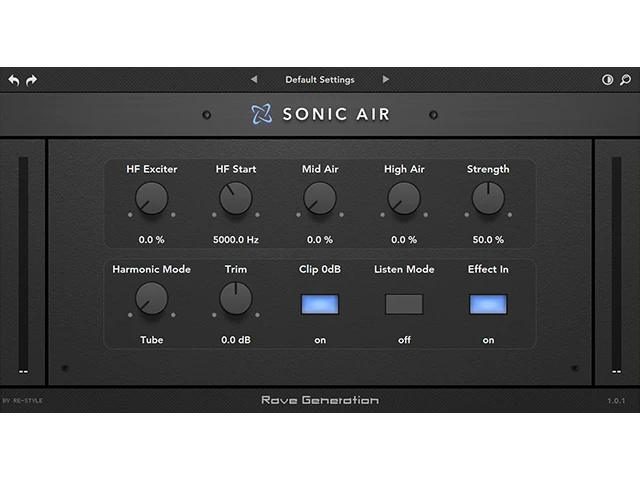
Task: Click the High Air 0.0 % value
Action: (404, 240)
